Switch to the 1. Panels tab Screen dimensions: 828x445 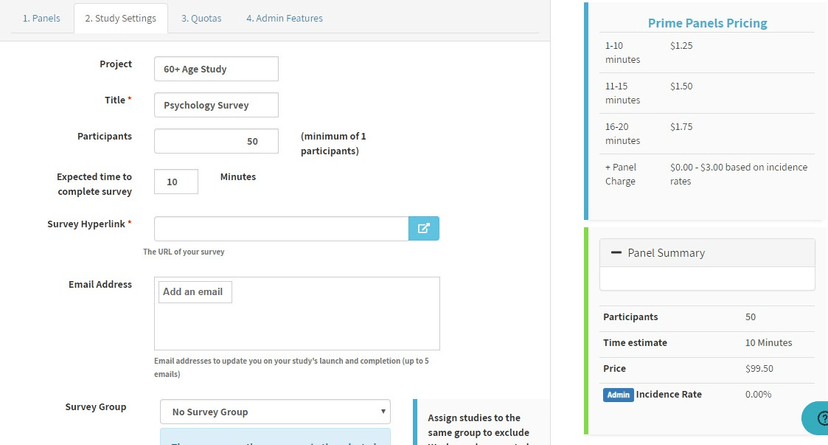point(41,18)
